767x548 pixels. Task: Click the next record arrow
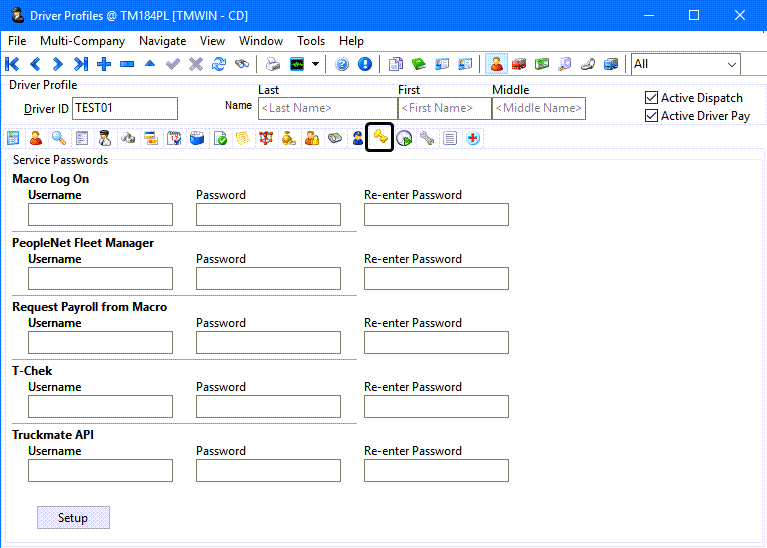(x=58, y=64)
